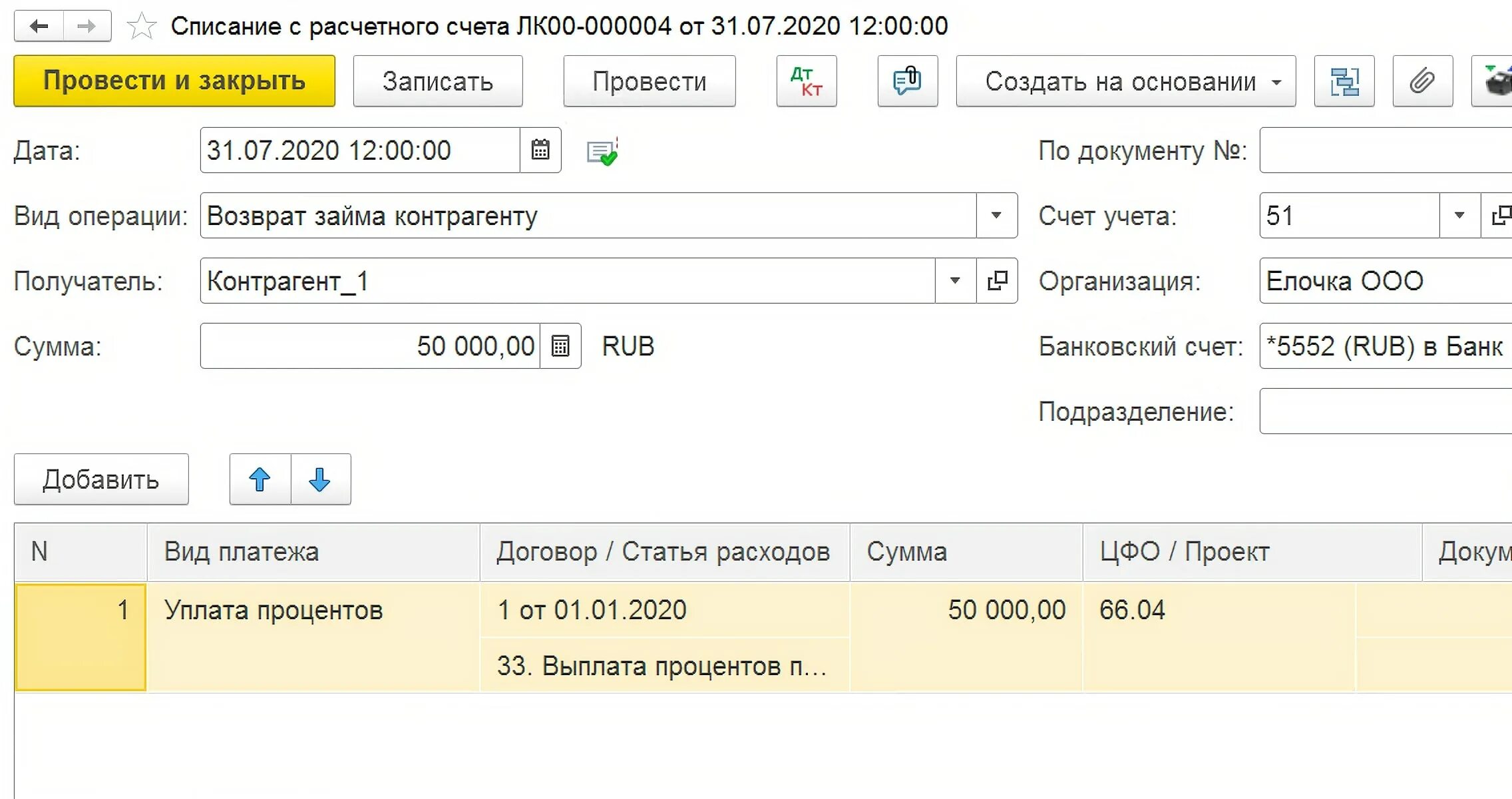Move row down with blue arrow

320,479
